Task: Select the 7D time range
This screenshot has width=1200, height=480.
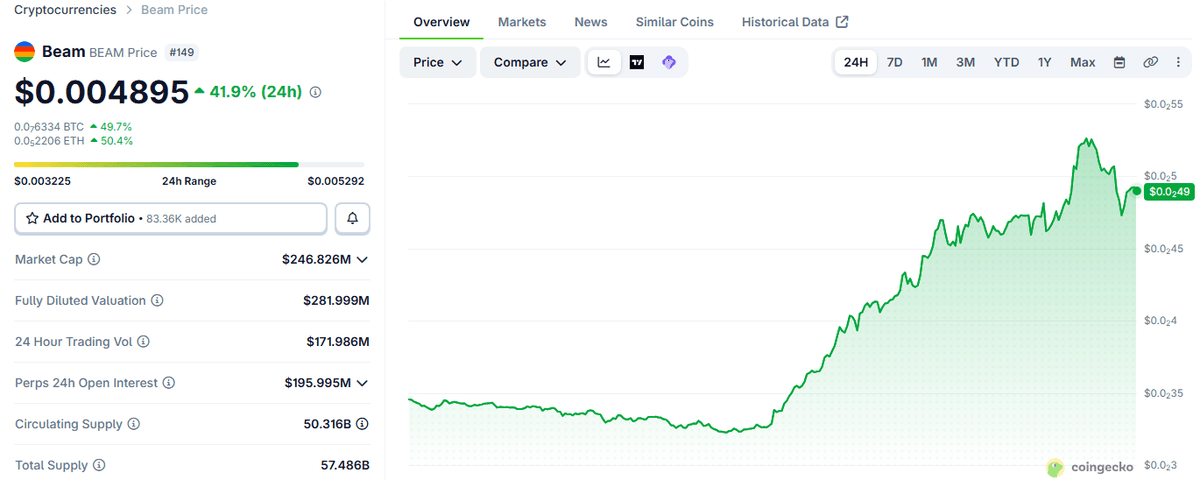Action: pyautogui.click(x=895, y=62)
